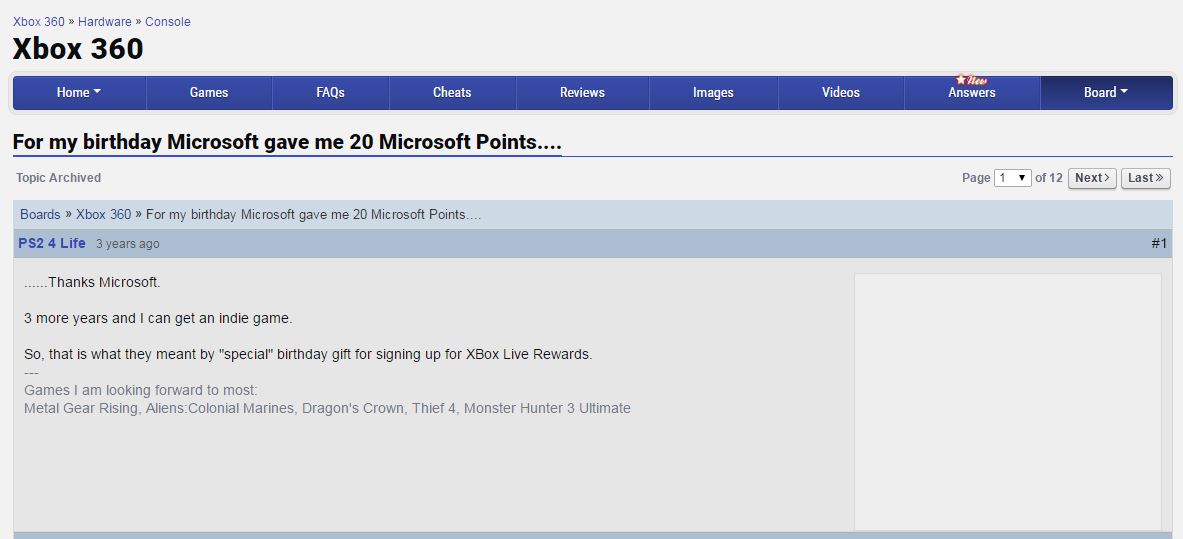Image resolution: width=1183 pixels, height=539 pixels.
Task: Click the New star badge above Answers
Action: tap(971, 80)
